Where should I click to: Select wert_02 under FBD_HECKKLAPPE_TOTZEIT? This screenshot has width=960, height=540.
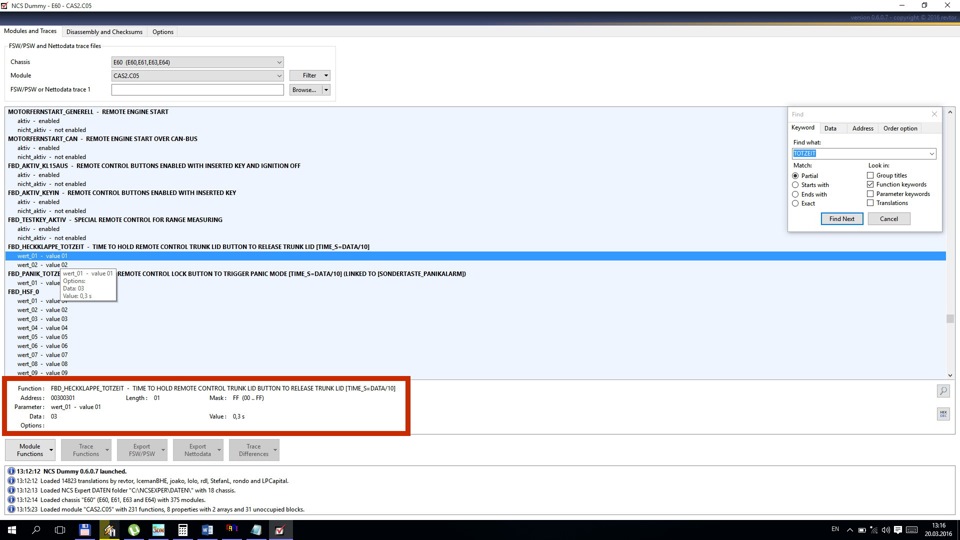point(475,265)
